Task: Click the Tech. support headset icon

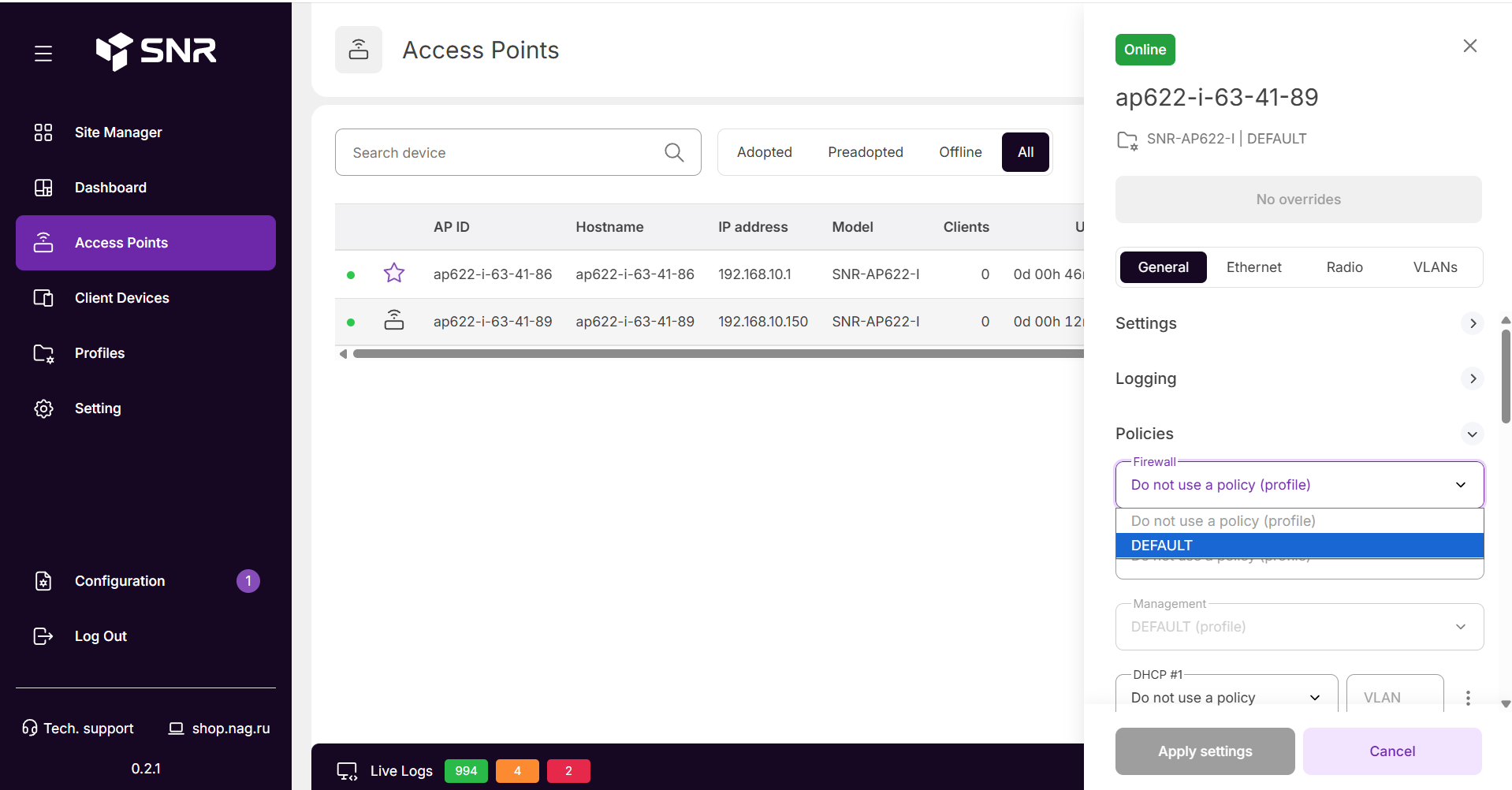Action: pyautogui.click(x=30, y=728)
